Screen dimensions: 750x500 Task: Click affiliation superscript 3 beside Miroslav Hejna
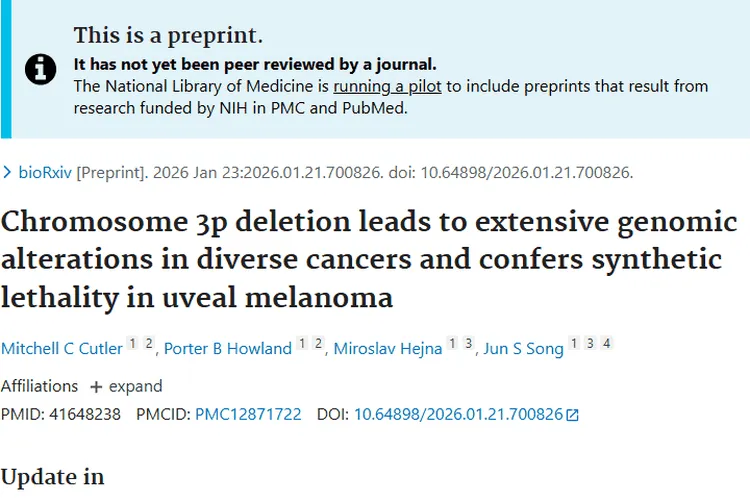click(468, 344)
